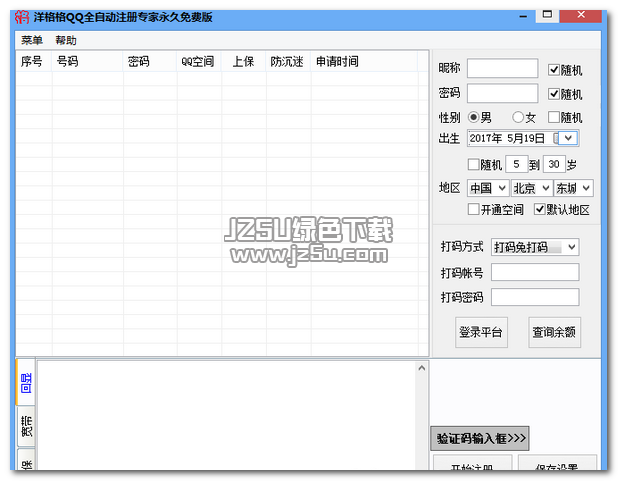Viewport: 618px width, 481px height.
Task: Click the partially visible 开始注册 button
Action: (x=472, y=463)
